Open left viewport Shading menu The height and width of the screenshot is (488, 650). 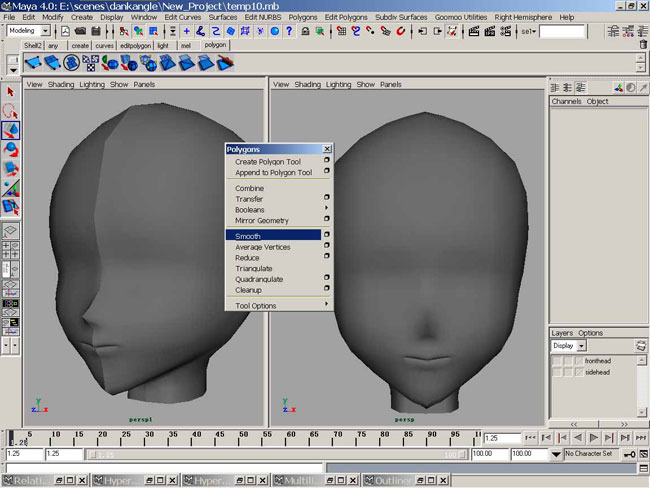(x=61, y=84)
